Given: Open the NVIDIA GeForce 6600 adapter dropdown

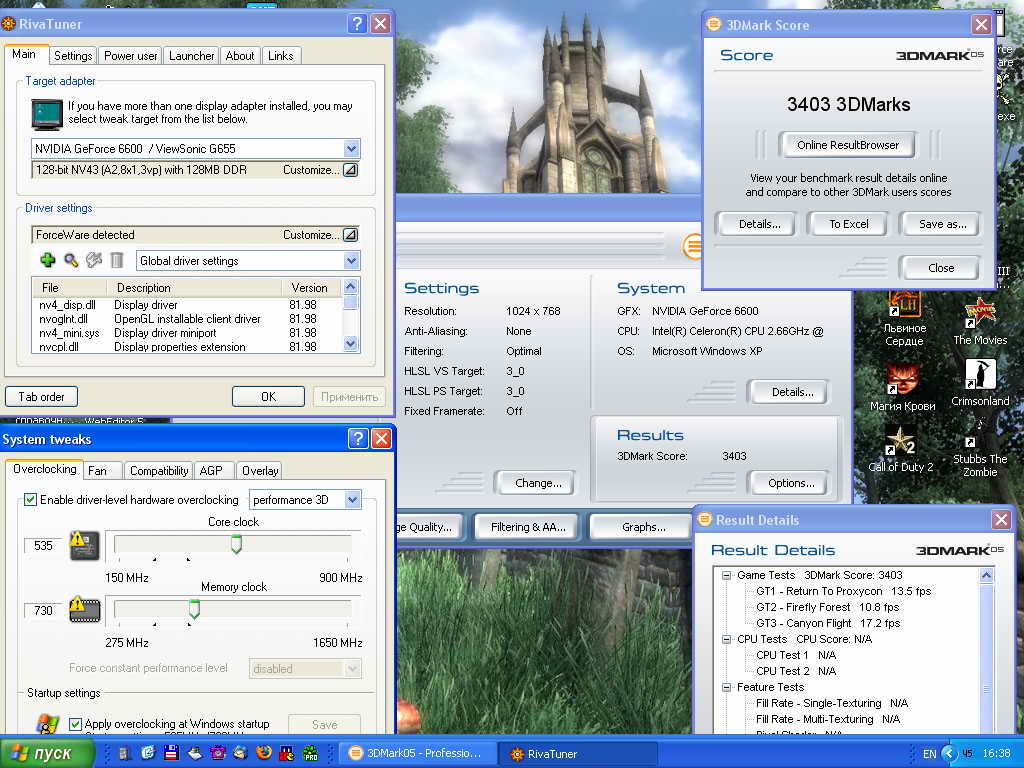Looking at the screenshot, I should 351,148.
